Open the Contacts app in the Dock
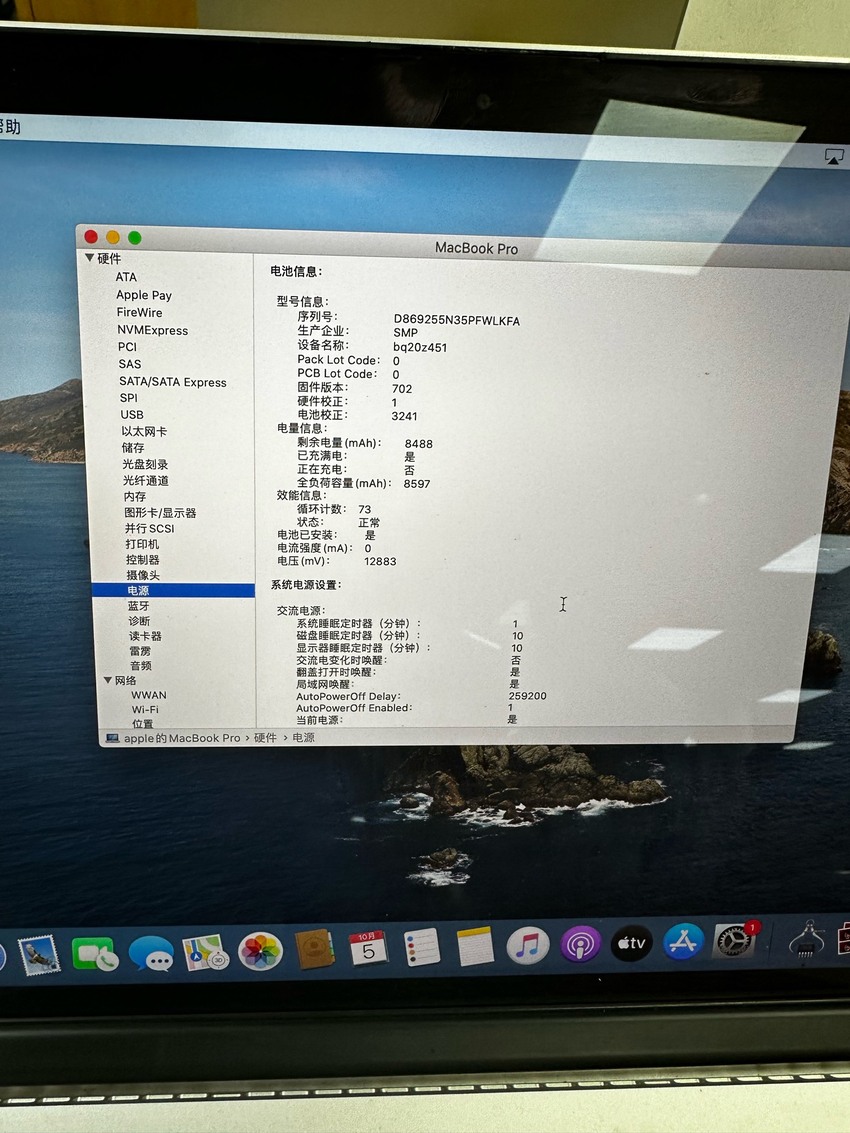Screen dimensions: 850x1133 click(x=314, y=949)
